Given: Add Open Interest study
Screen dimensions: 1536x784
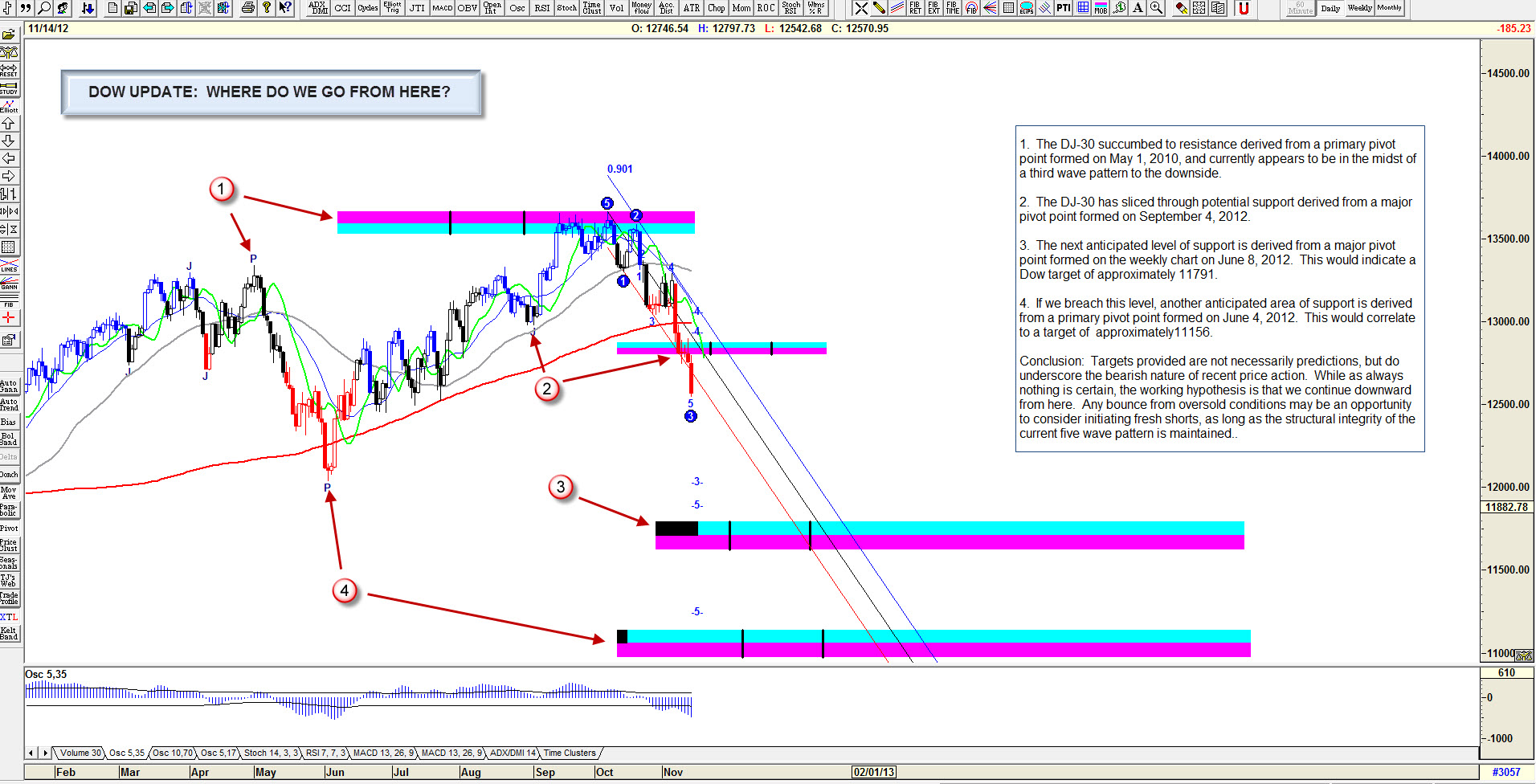Looking at the screenshot, I should click(492, 8).
